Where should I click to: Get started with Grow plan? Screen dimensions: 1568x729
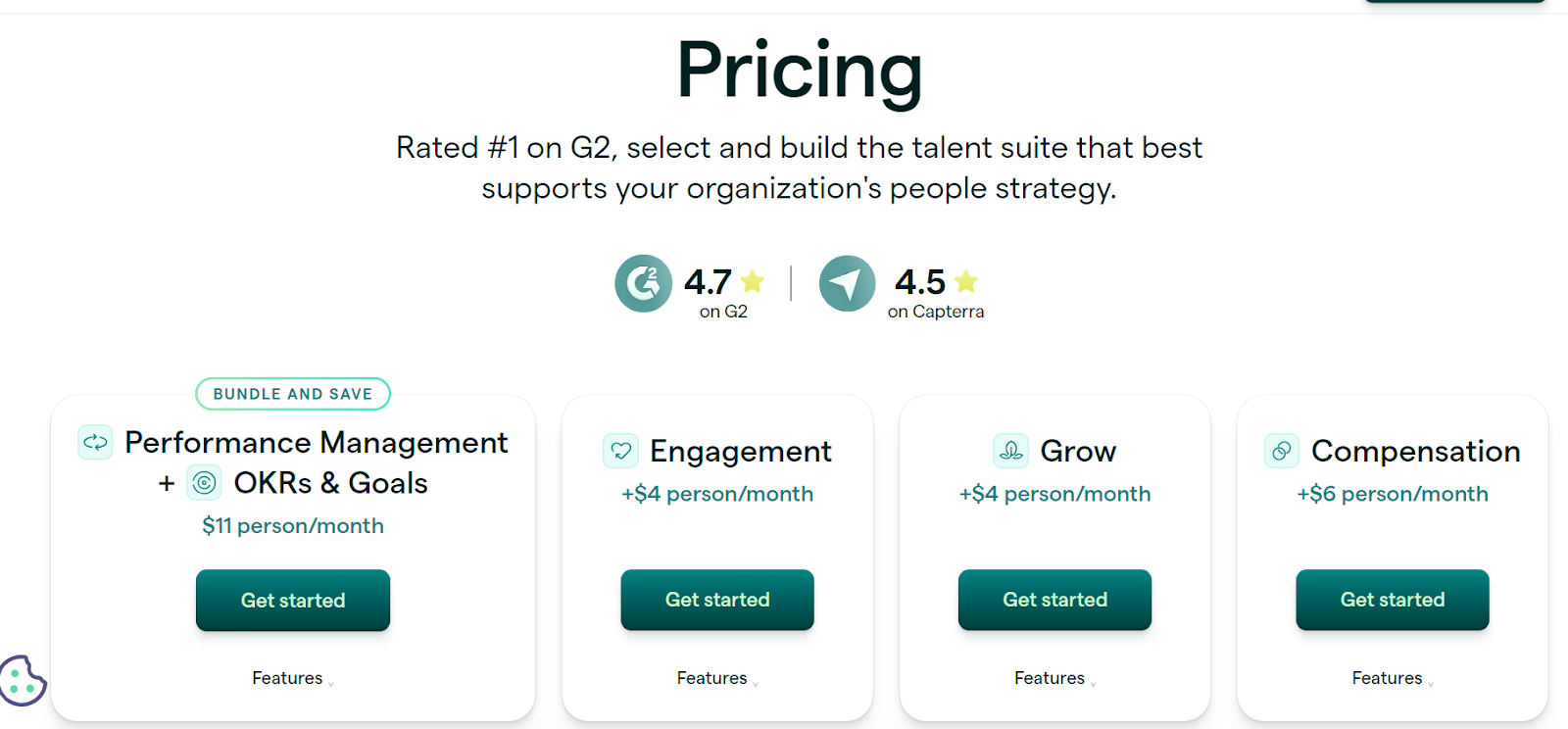pos(1055,600)
